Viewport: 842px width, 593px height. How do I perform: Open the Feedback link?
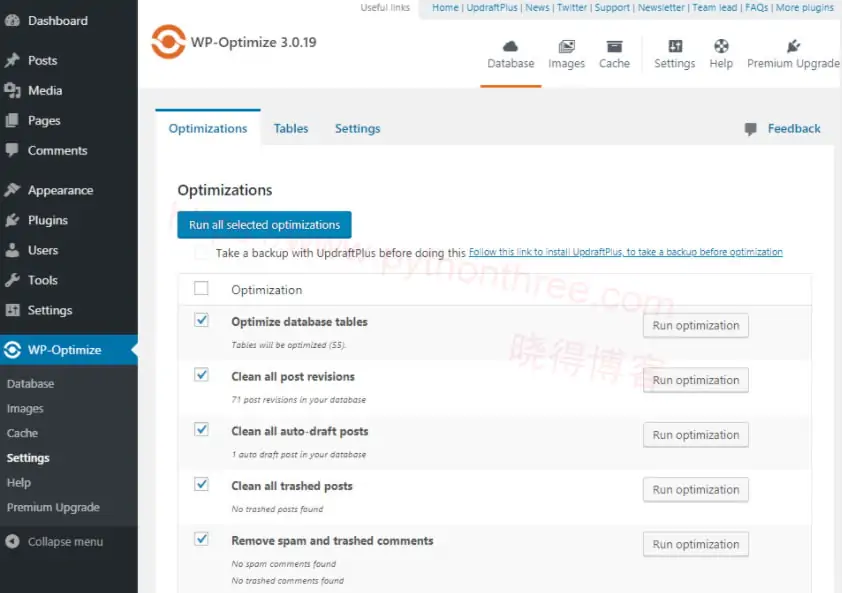point(794,128)
